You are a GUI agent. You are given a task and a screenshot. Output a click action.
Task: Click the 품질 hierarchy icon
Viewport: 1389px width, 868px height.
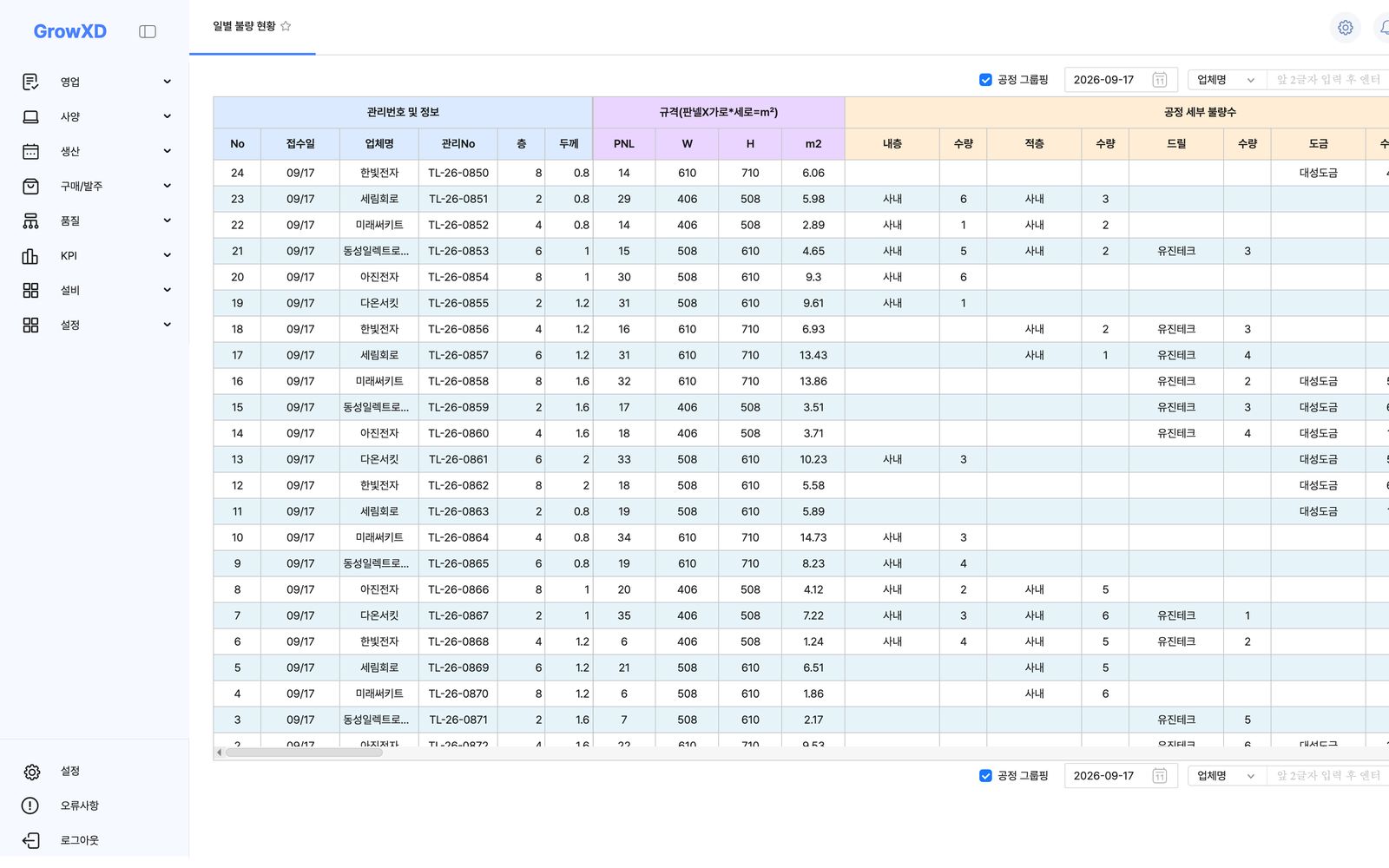[x=30, y=220]
